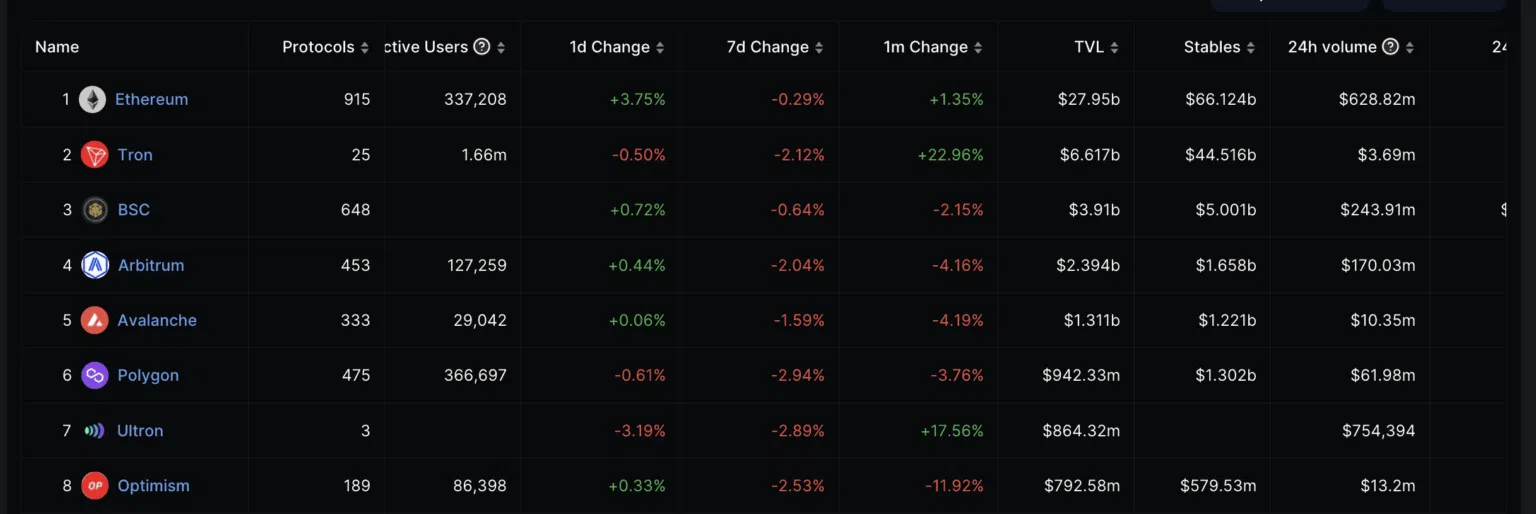Viewport: 1536px width, 514px height.
Task: Open the Optimism chain link
Action: click(x=153, y=486)
